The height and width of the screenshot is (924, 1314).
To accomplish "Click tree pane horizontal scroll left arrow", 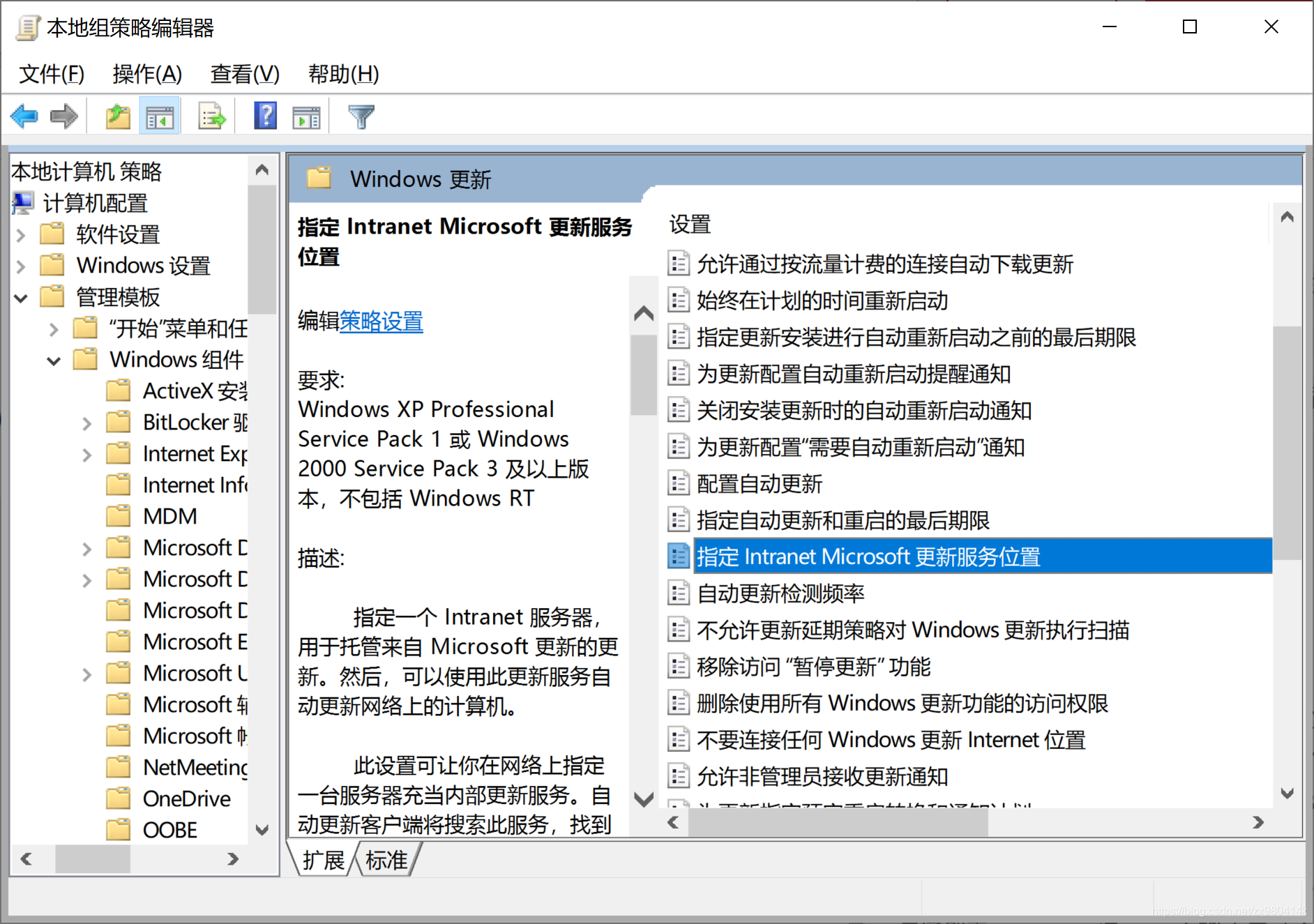I will 27,858.
